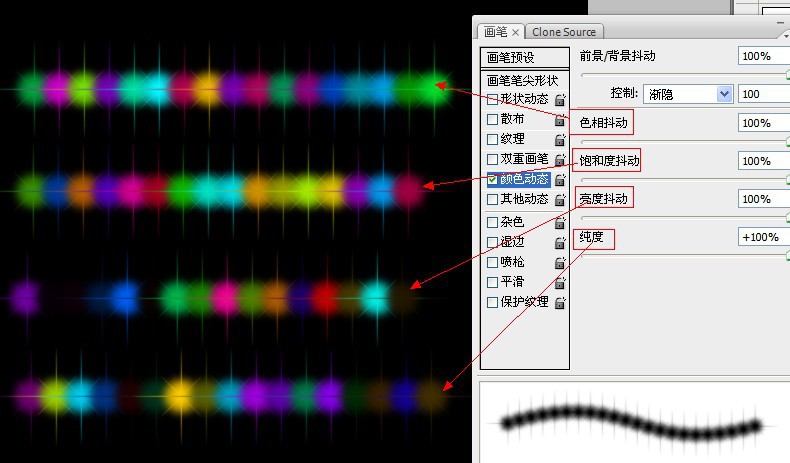This screenshot has height=463, width=790.
Task: Click the brush stroke preview thumbnail
Action: point(634,422)
